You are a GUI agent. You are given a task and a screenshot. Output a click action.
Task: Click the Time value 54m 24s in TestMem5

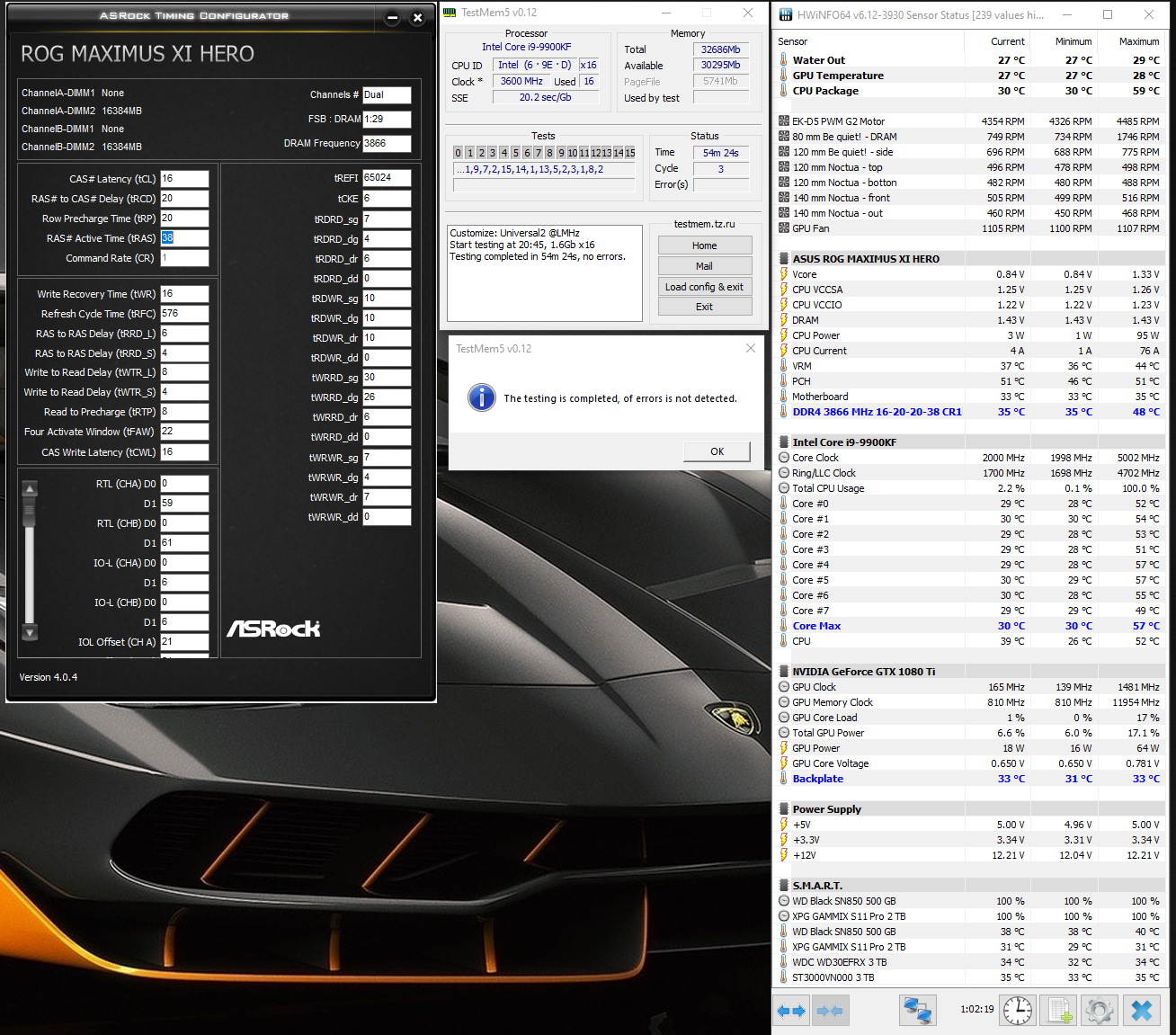pos(721,153)
